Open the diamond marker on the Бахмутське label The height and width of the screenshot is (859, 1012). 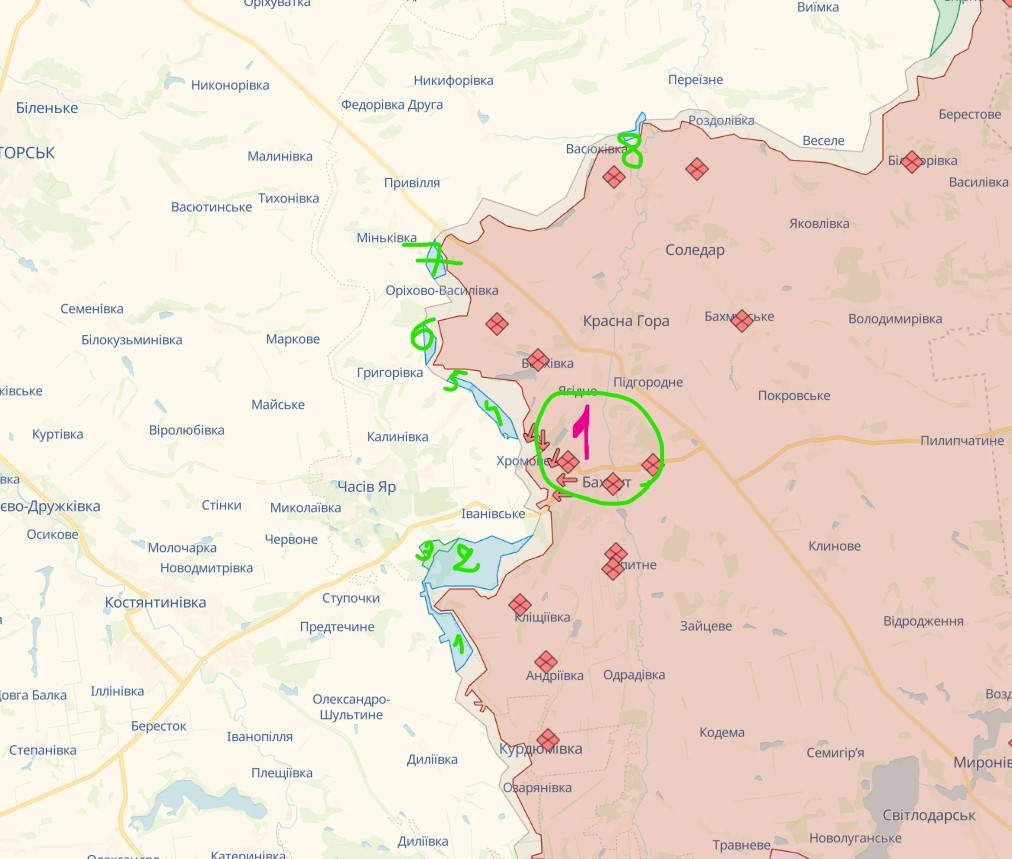pos(742,320)
